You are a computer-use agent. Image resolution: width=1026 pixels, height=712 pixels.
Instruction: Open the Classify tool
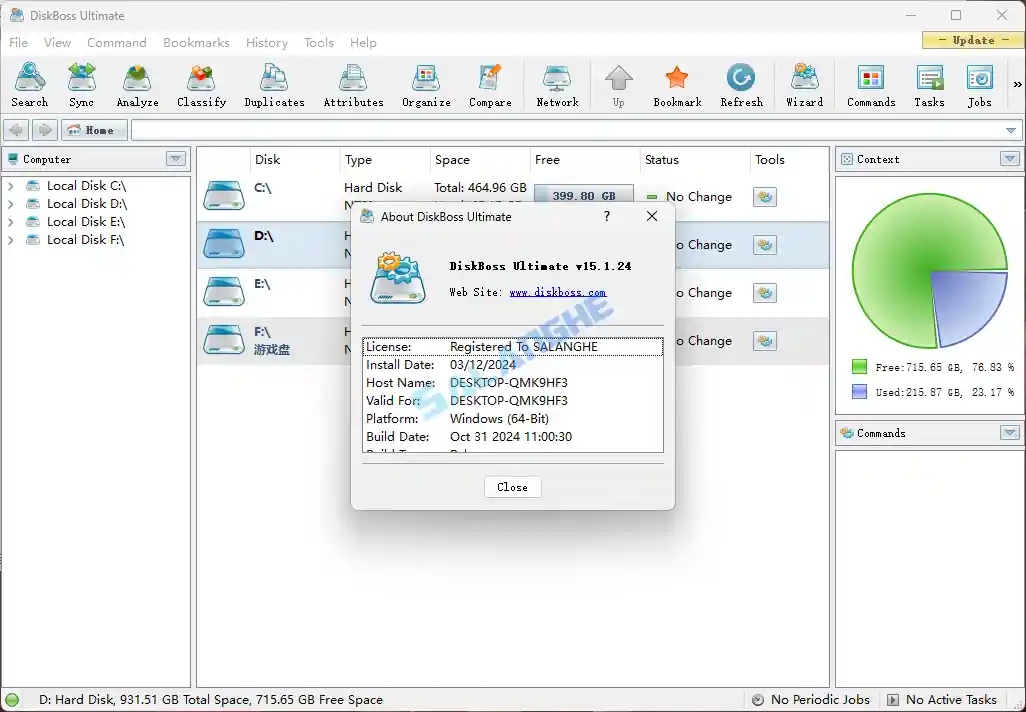(x=202, y=84)
